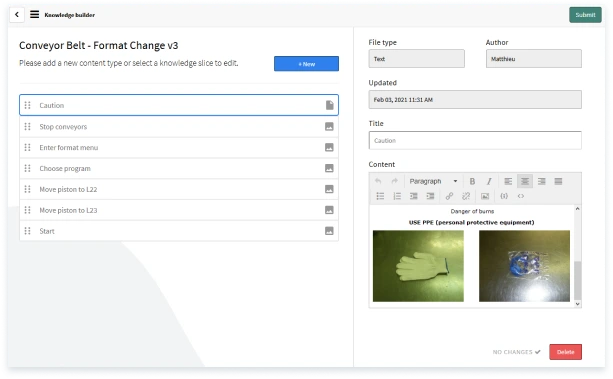Viewport: 613px width, 379px height.
Task: Redo the edit in content editor
Action: click(x=394, y=181)
